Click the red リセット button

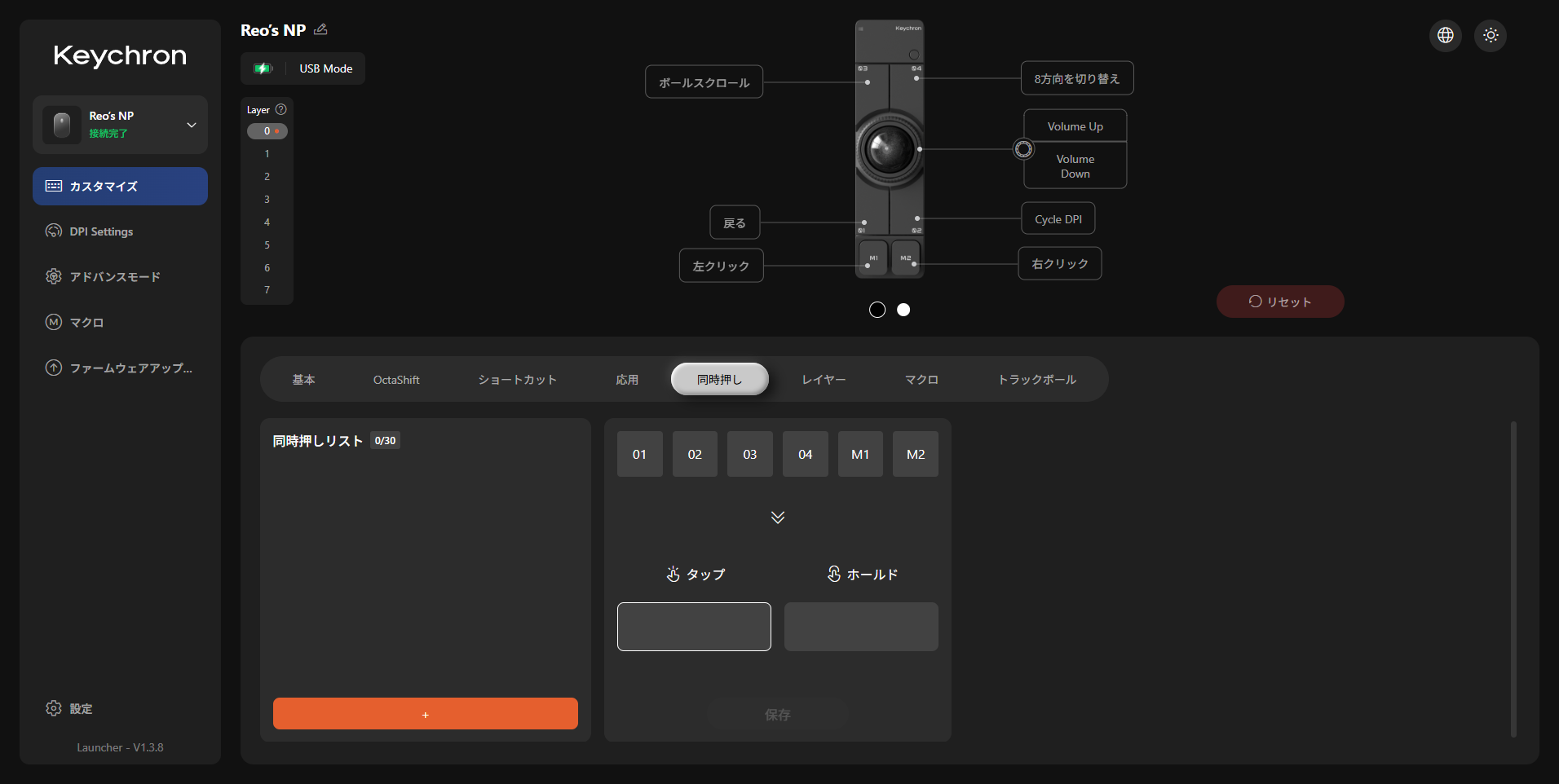[1280, 302]
